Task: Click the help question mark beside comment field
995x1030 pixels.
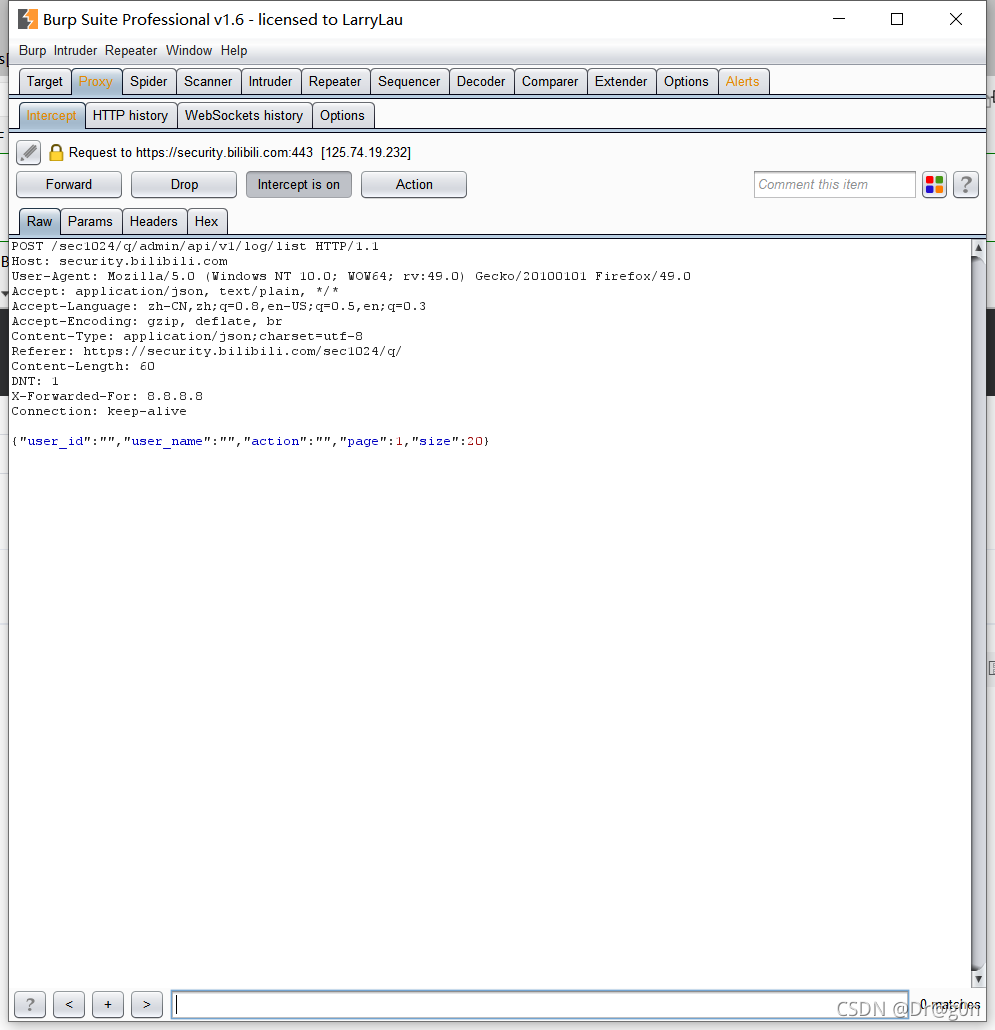Action: pyautogui.click(x=965, y=185)
